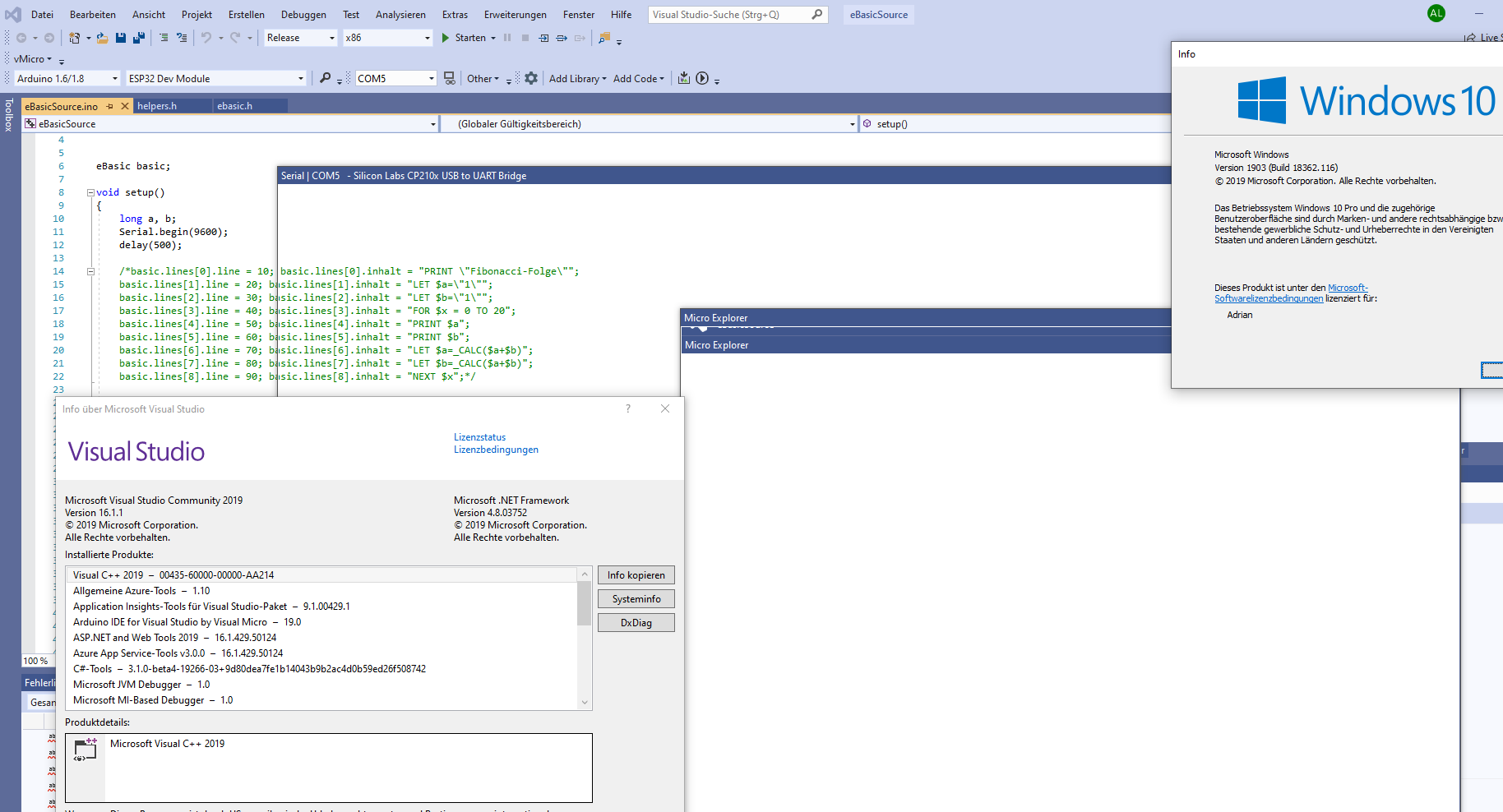Click the Navigate Forward arrow icon

coord(49,38)
